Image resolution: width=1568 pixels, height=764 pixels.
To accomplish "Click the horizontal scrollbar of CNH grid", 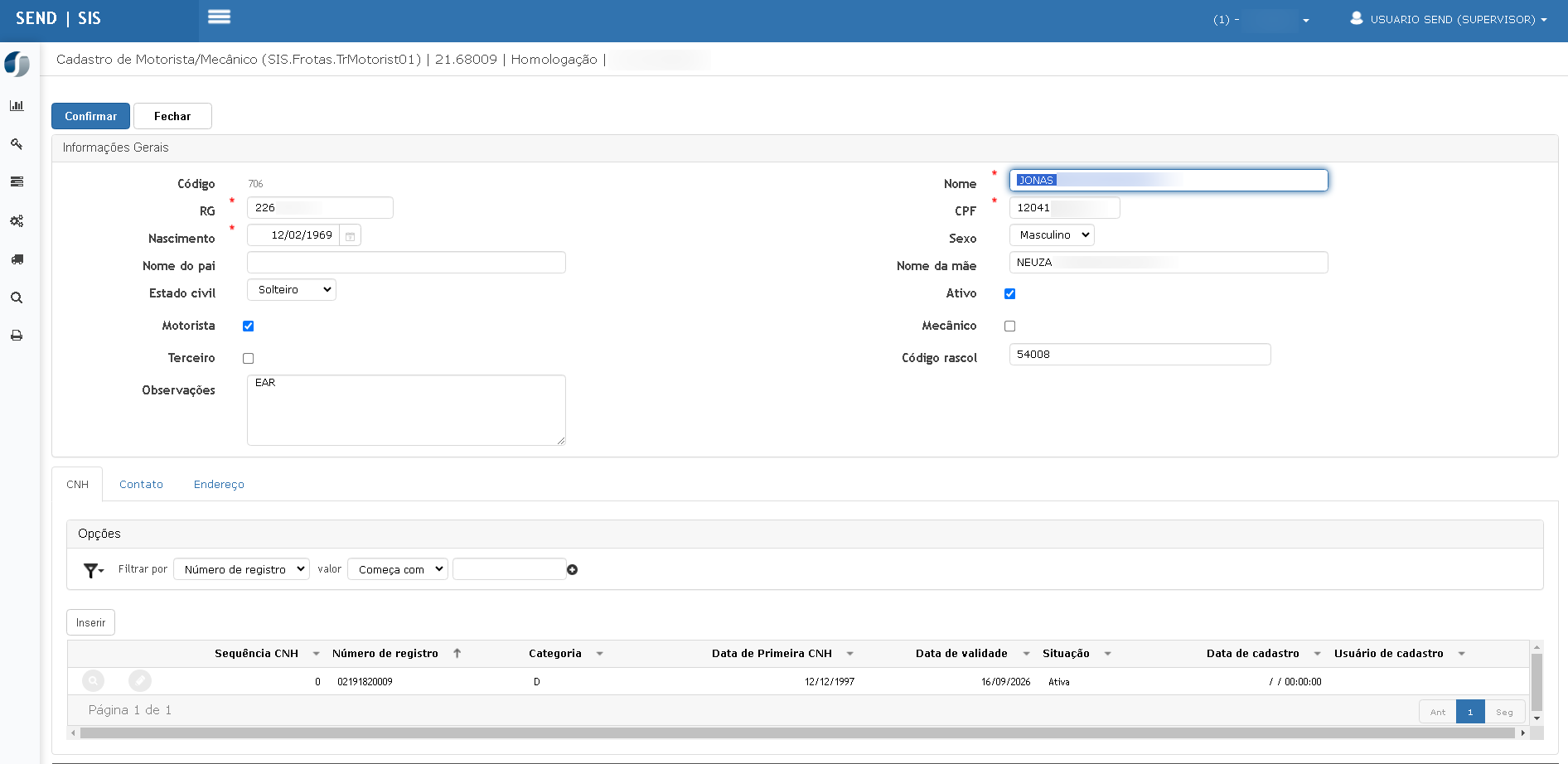I will (797, 733).
